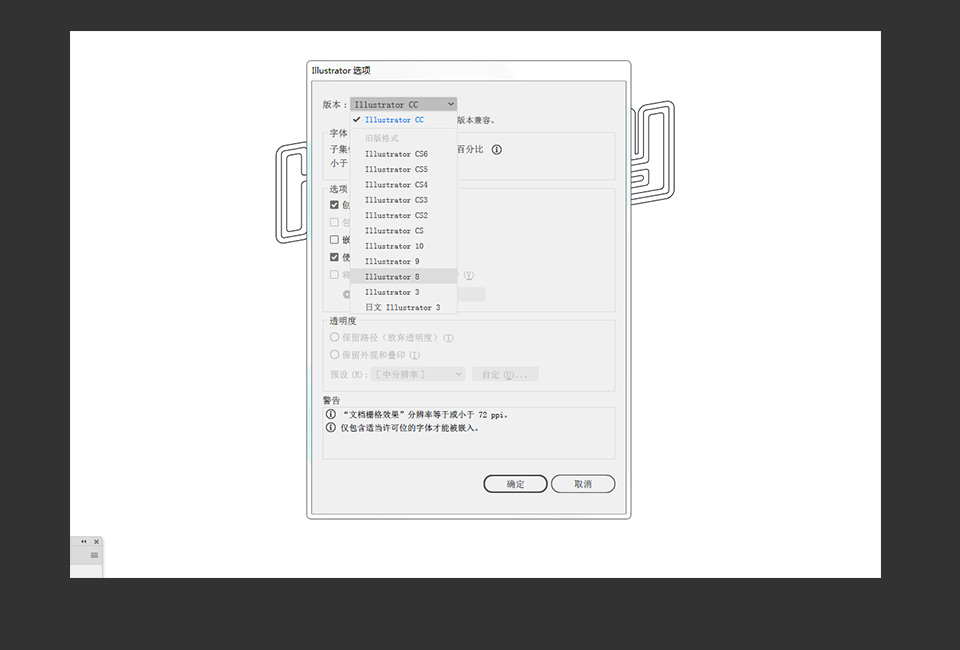Click the info icon beside 百分比

tap(497, 149)
